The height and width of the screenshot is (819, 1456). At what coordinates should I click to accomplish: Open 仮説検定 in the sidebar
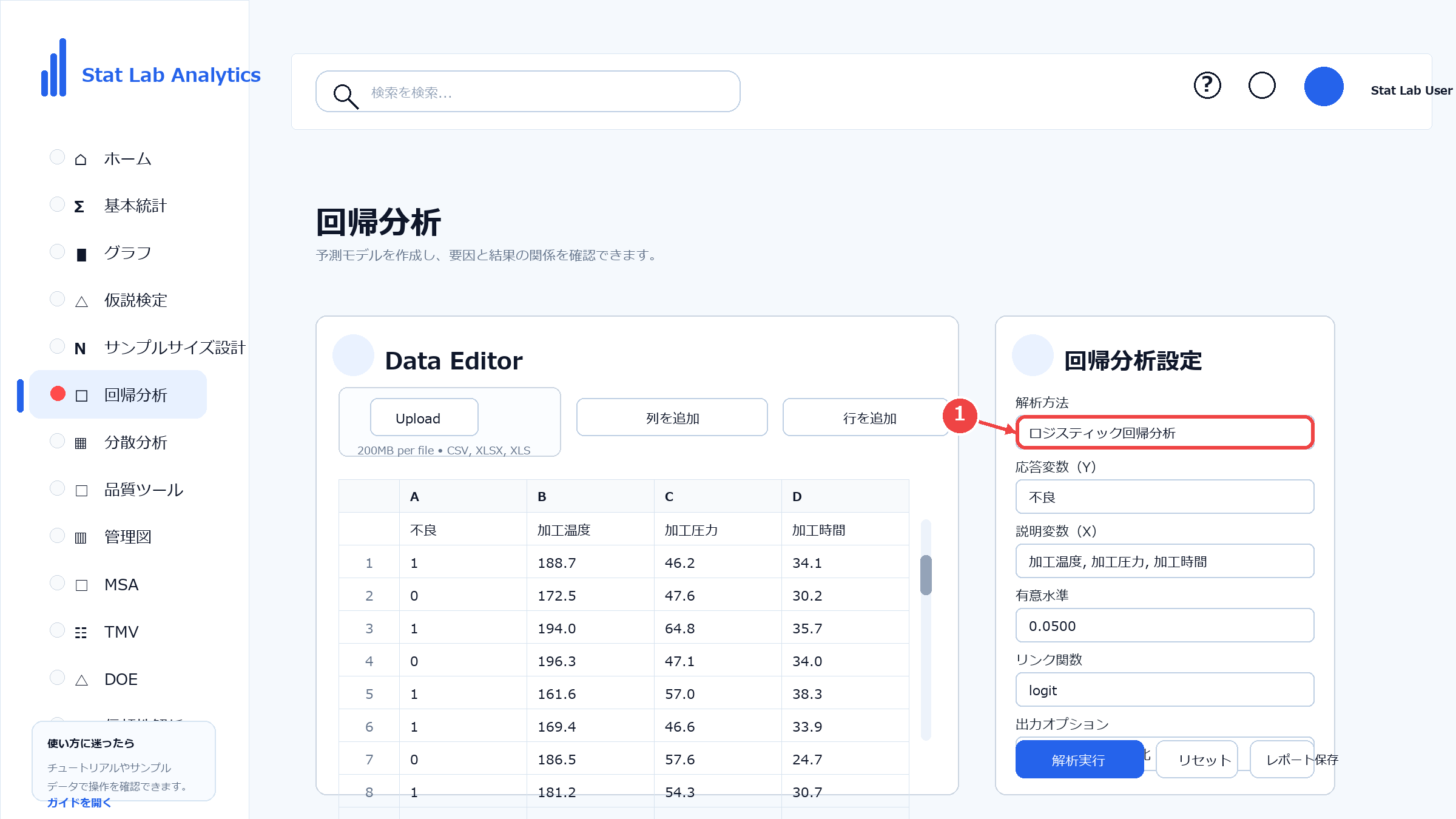point(135,301)
